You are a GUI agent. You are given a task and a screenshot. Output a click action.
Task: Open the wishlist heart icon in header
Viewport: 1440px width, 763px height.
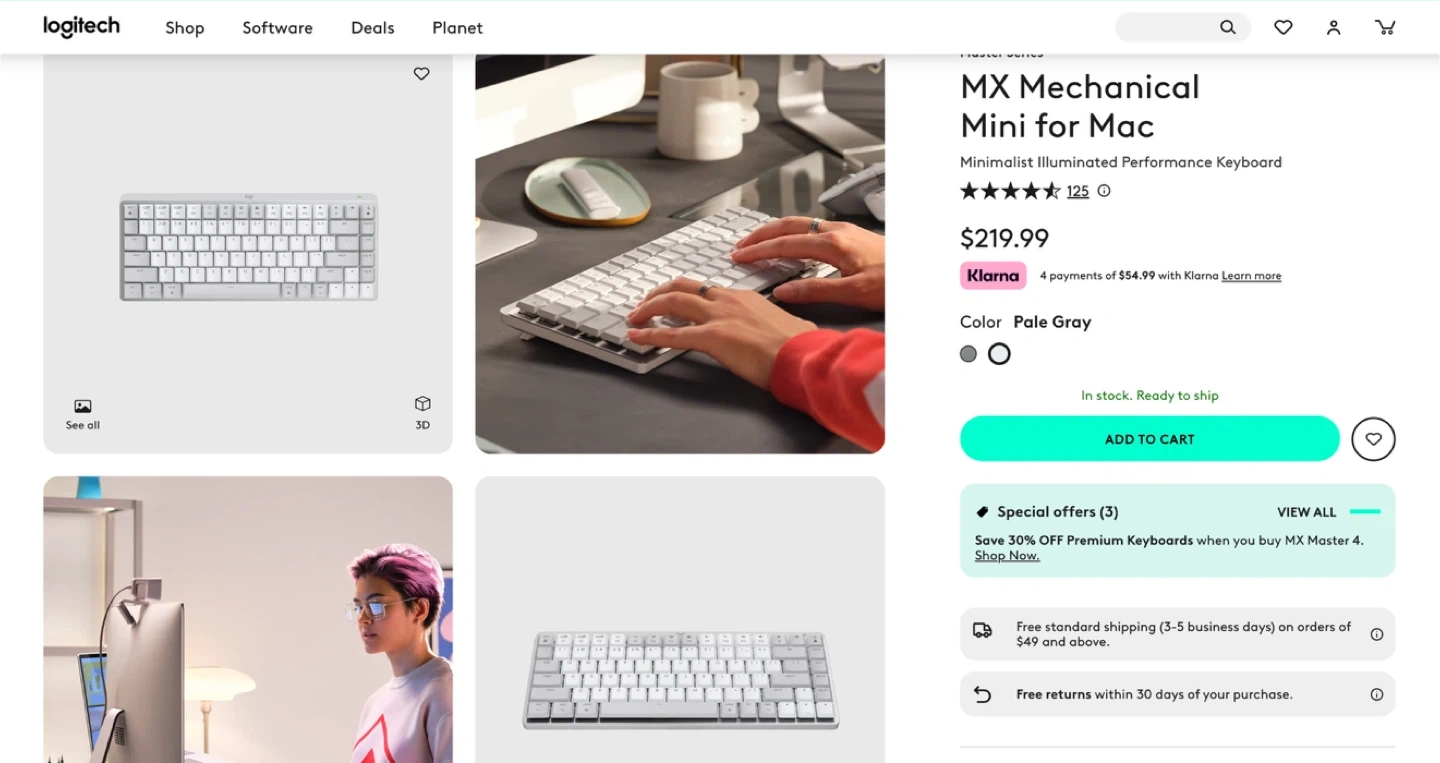(x=1283, y=28)
